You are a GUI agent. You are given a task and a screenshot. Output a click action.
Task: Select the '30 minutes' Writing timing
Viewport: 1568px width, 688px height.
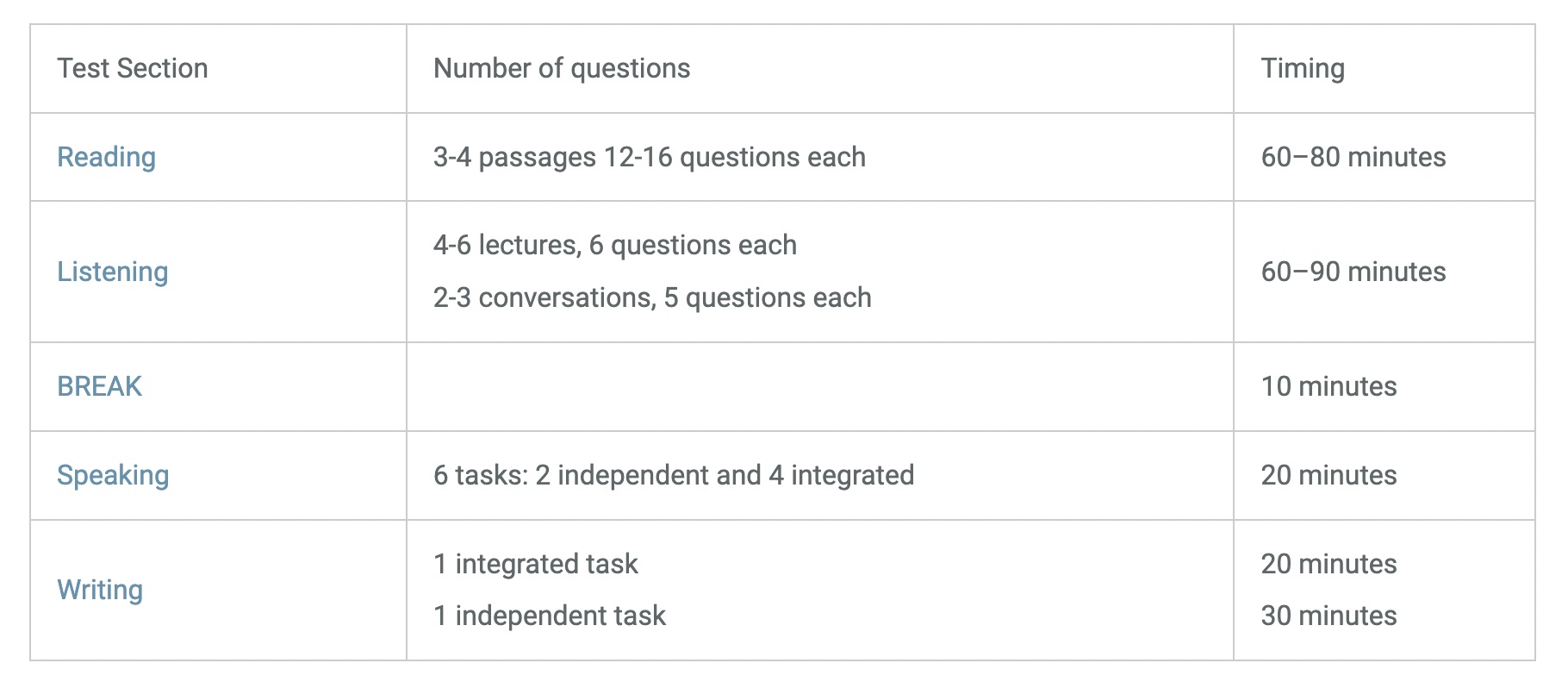tap(1328, 616)
